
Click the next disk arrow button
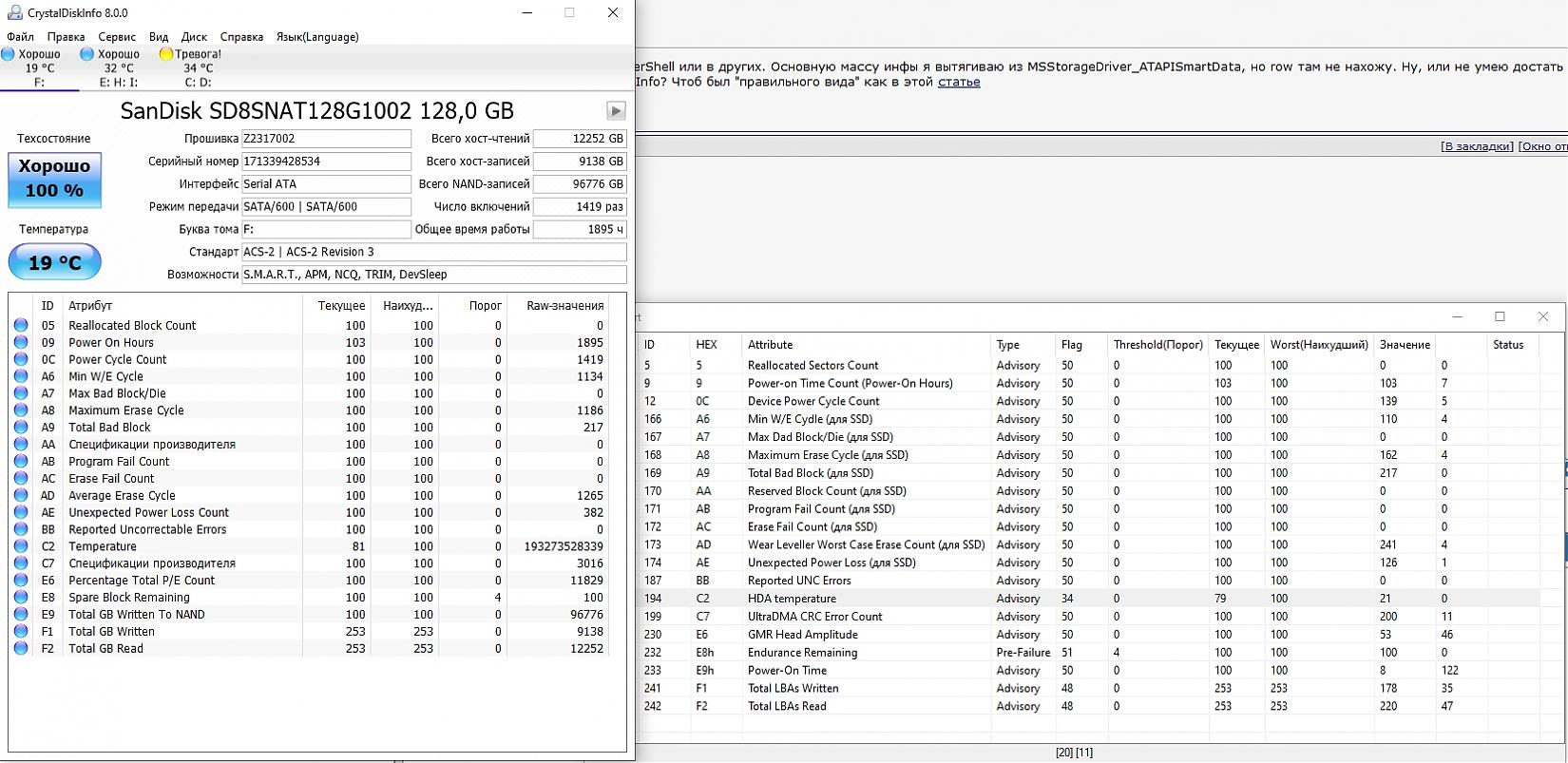click(x=616, y=111)
